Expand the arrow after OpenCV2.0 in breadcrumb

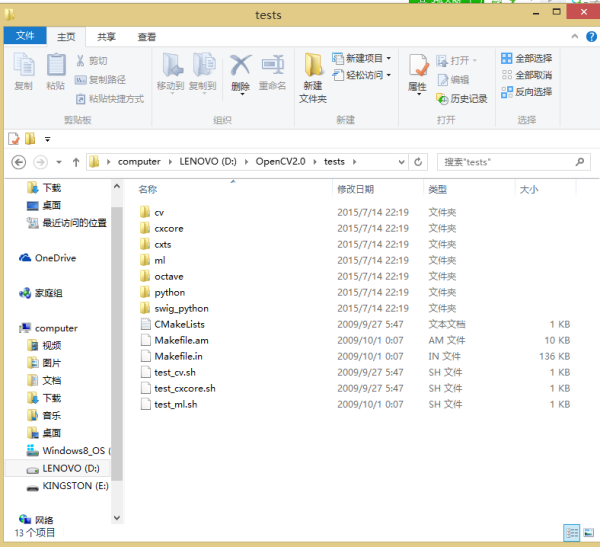[x=315, y=162]
